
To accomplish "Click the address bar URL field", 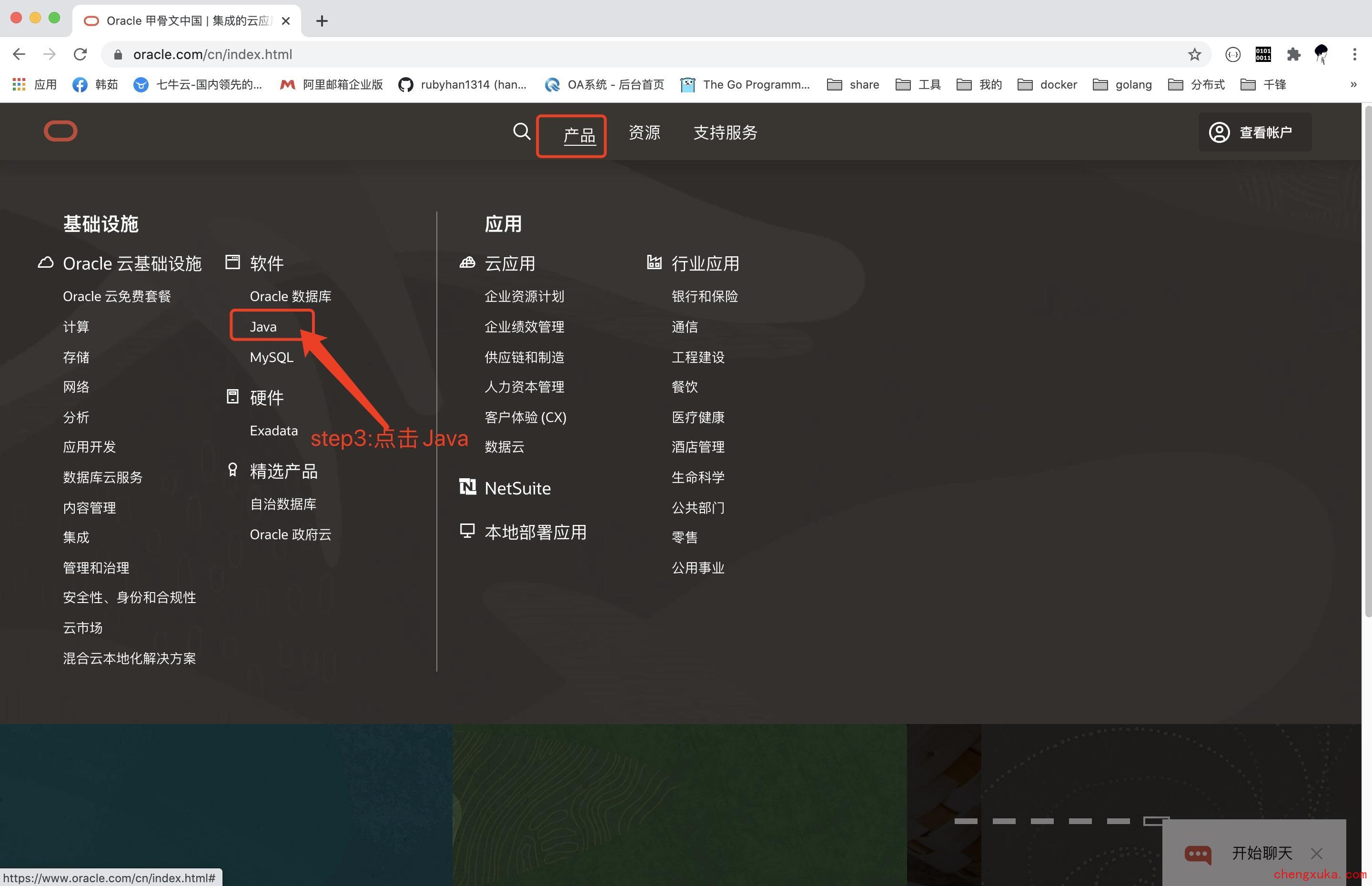I will [x=656, y=55].
